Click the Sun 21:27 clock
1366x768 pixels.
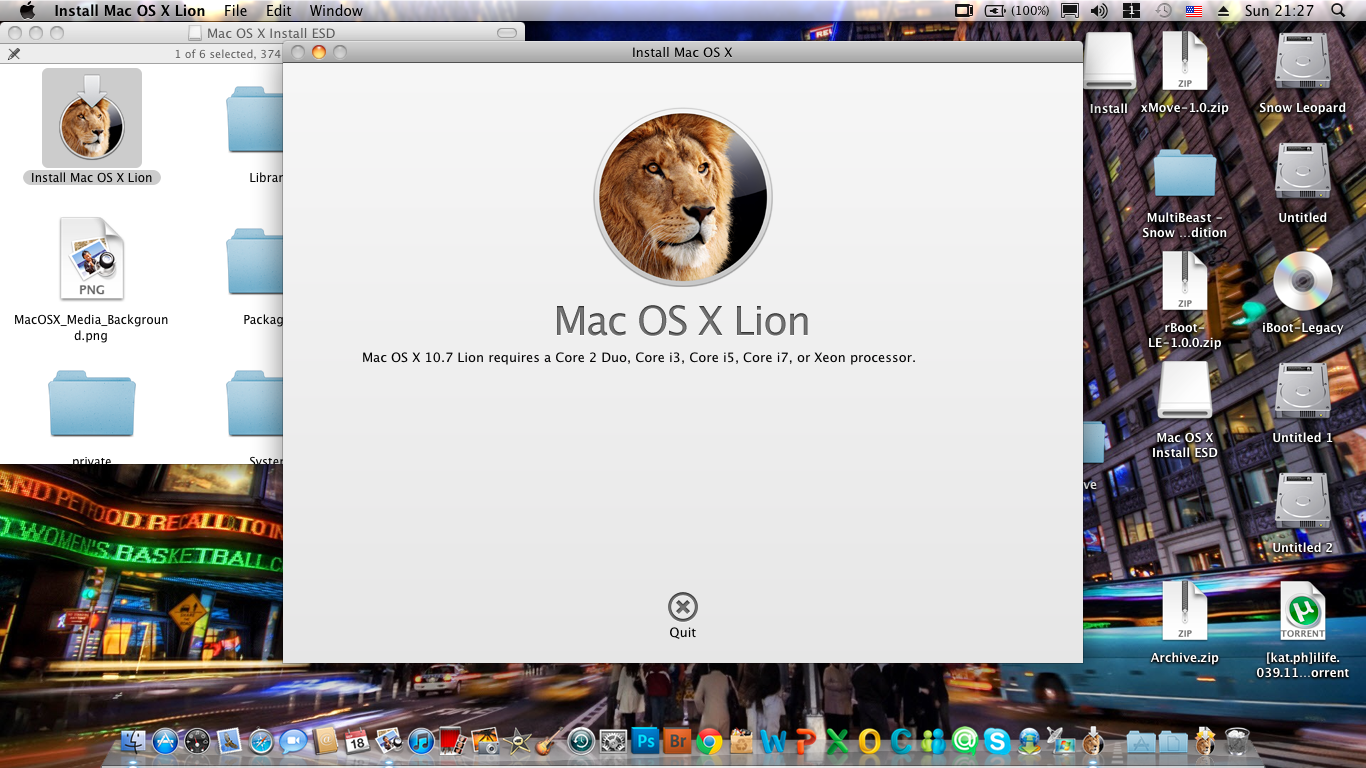pyautogui.click(x=1279, y=11)
